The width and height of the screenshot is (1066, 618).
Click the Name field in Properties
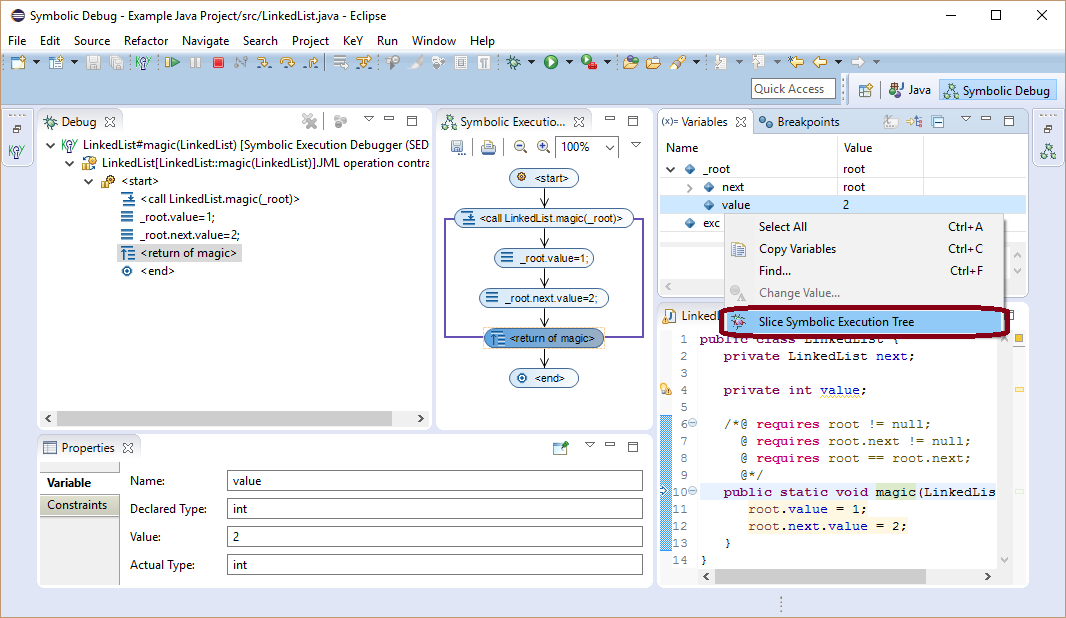click(434, 481)
